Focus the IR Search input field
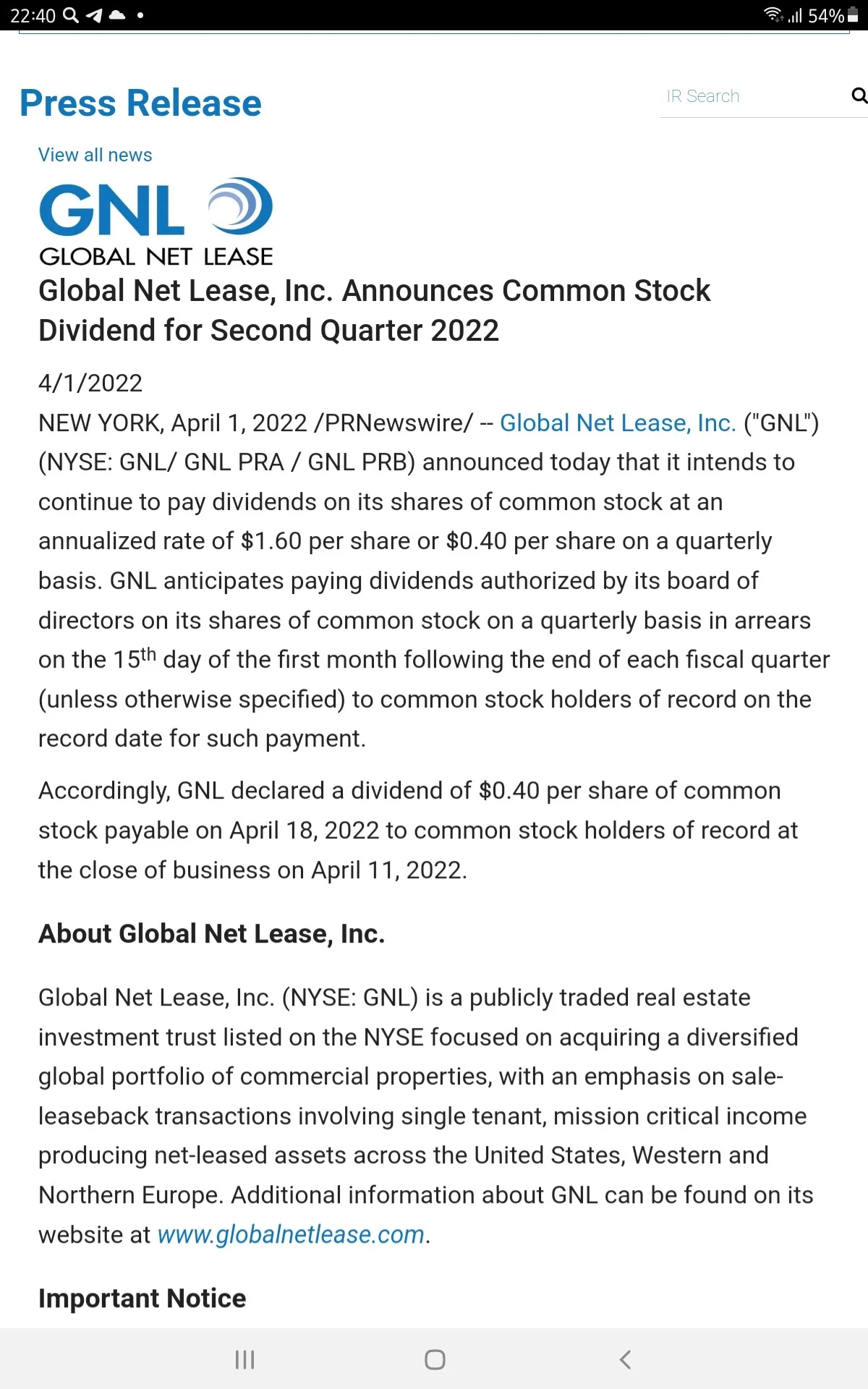 click(x=755, y=96)
